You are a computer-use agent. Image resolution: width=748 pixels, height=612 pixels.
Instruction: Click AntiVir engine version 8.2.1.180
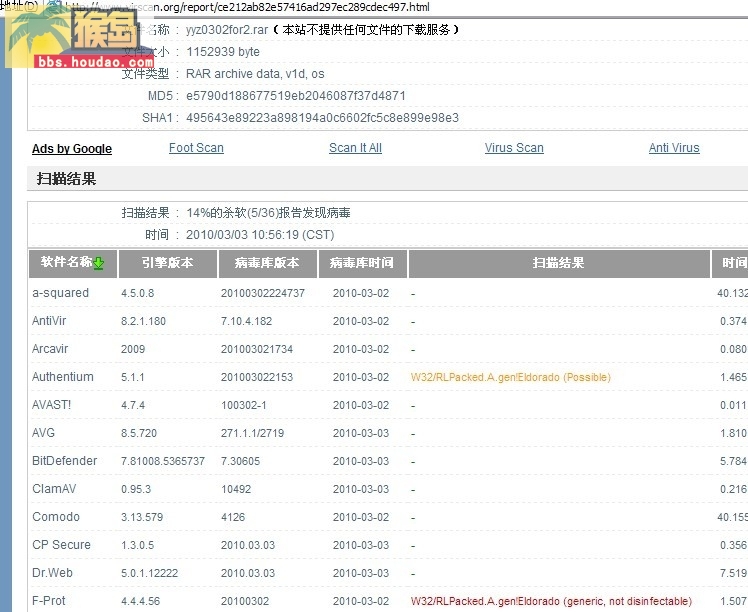tap(143, 321)
